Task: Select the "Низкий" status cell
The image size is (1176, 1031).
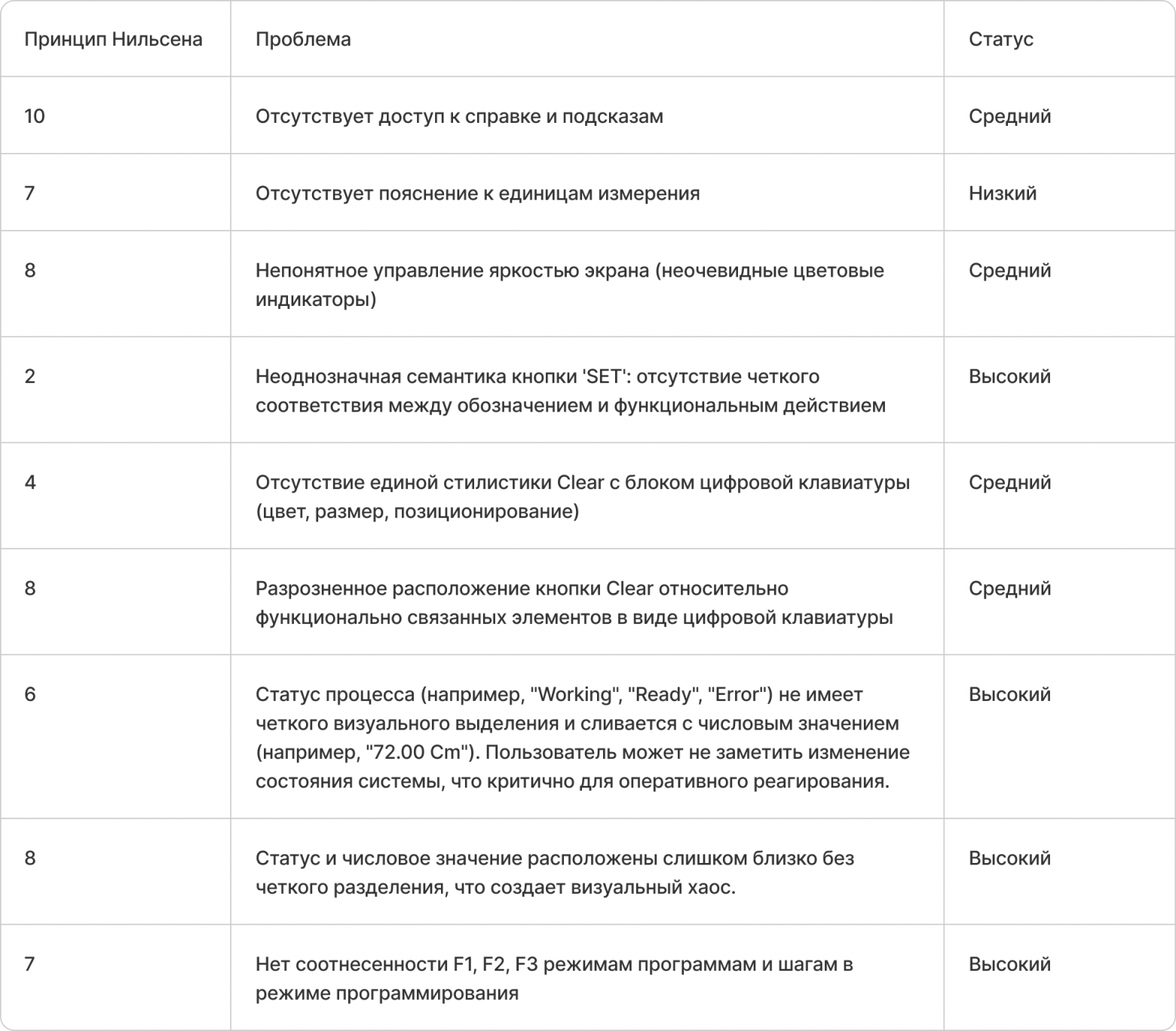Action: [1002, 193]
